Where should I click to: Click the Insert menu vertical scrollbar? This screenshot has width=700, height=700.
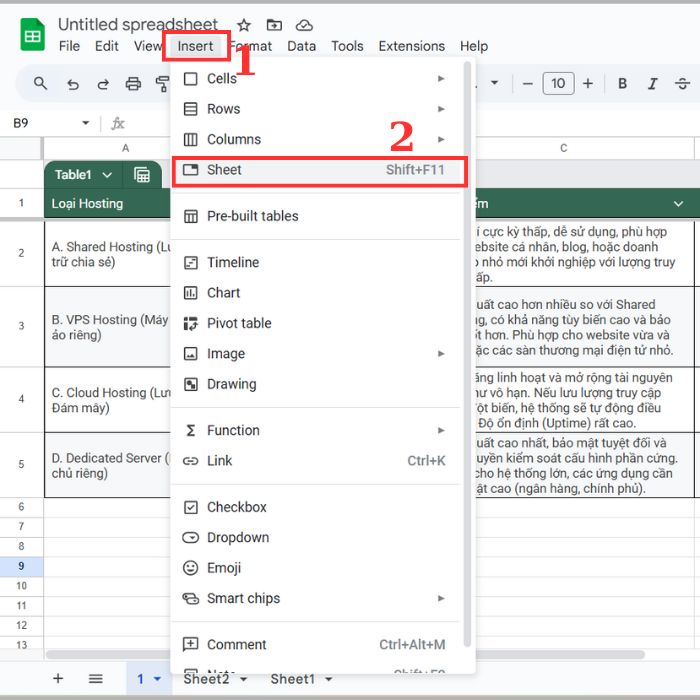467,354
